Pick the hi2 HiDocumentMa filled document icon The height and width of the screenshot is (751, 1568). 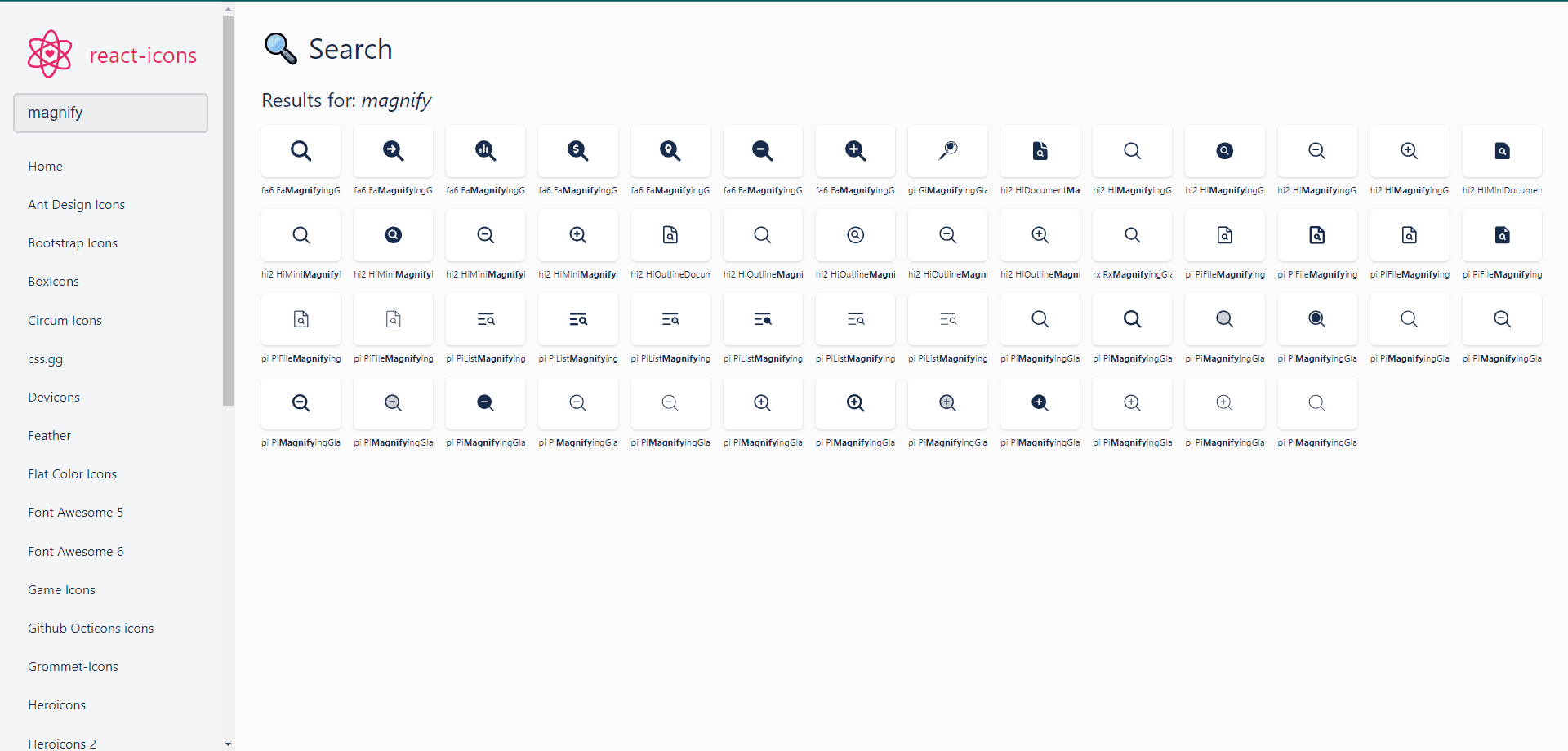click(1040, 151)
